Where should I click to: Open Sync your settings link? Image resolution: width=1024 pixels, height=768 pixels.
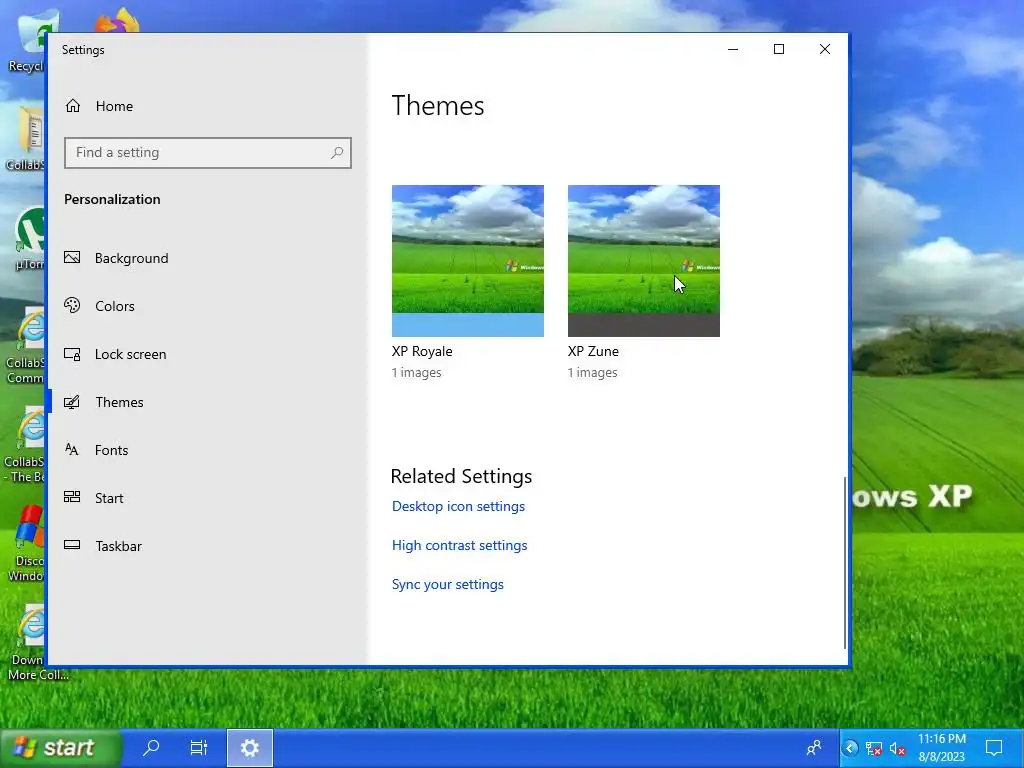(448, 584)
